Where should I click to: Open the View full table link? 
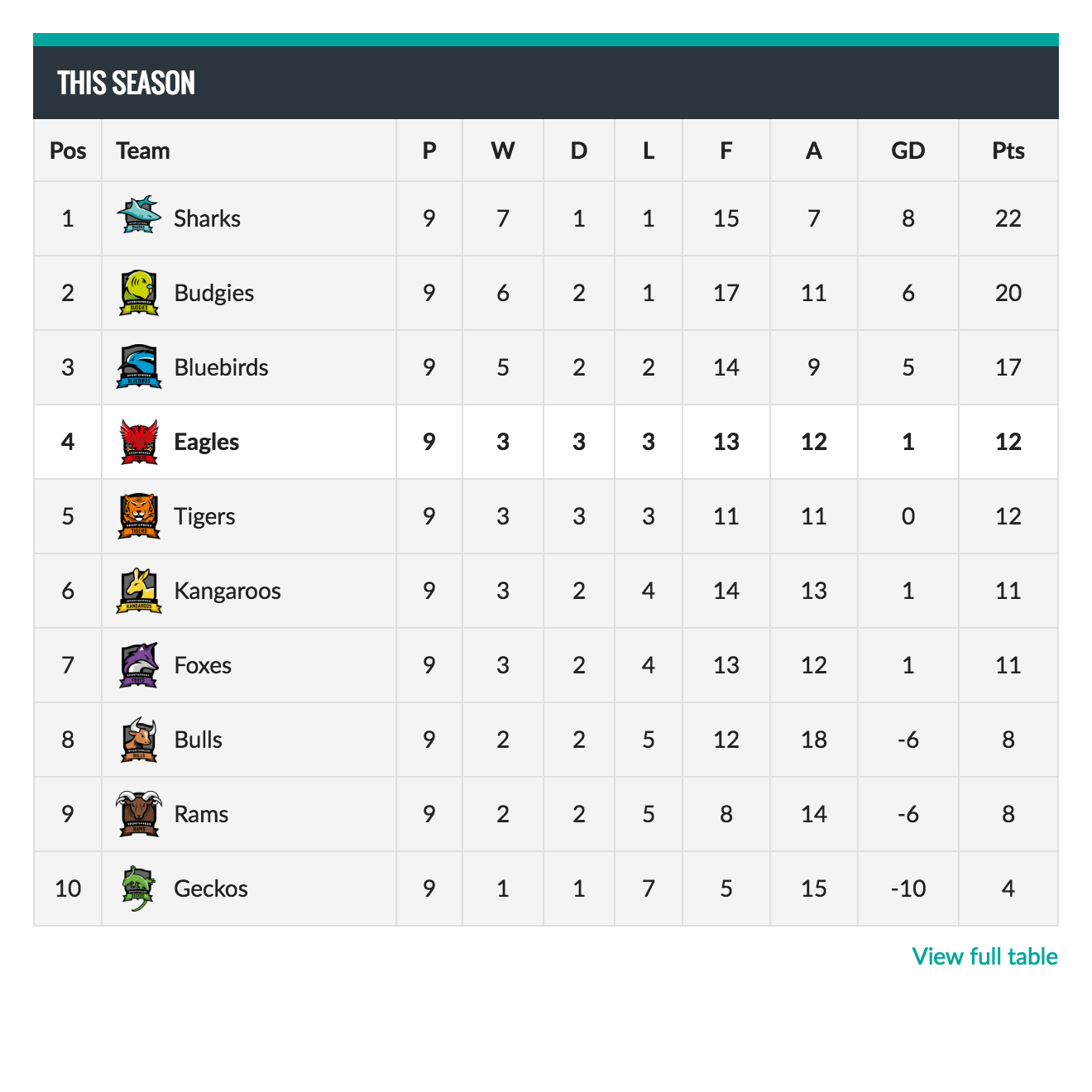tap(984, 956)
